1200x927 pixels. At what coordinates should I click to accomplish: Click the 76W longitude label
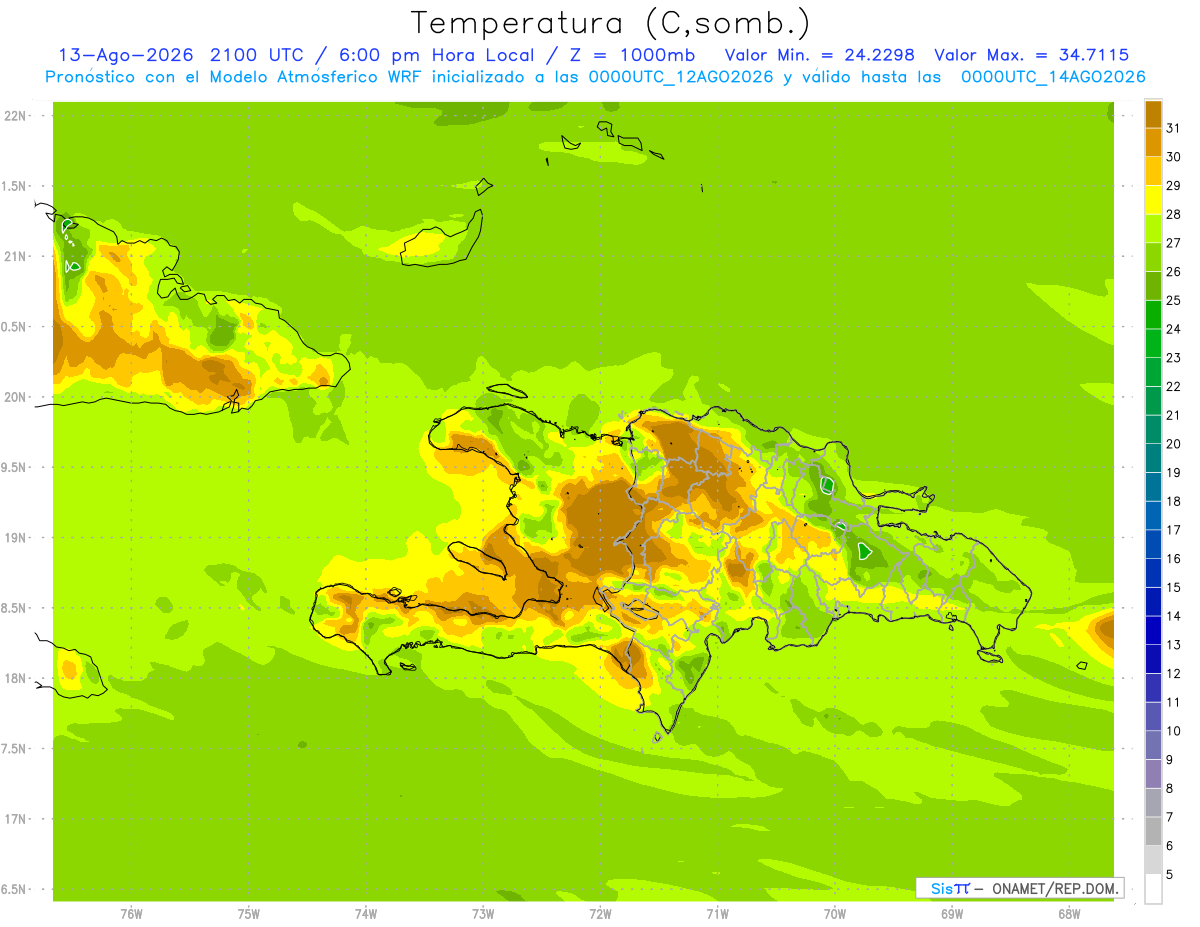pyautogui.click(x=131, y=913)
